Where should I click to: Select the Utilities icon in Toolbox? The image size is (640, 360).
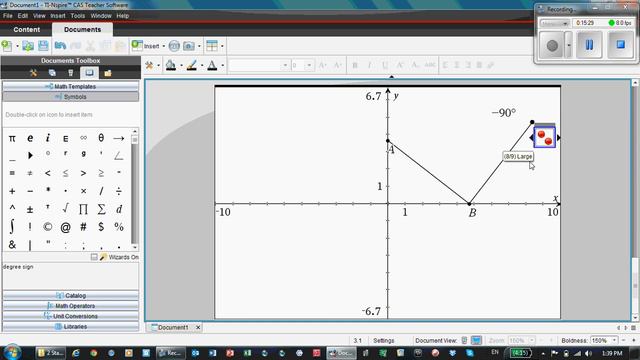[89, 73]
